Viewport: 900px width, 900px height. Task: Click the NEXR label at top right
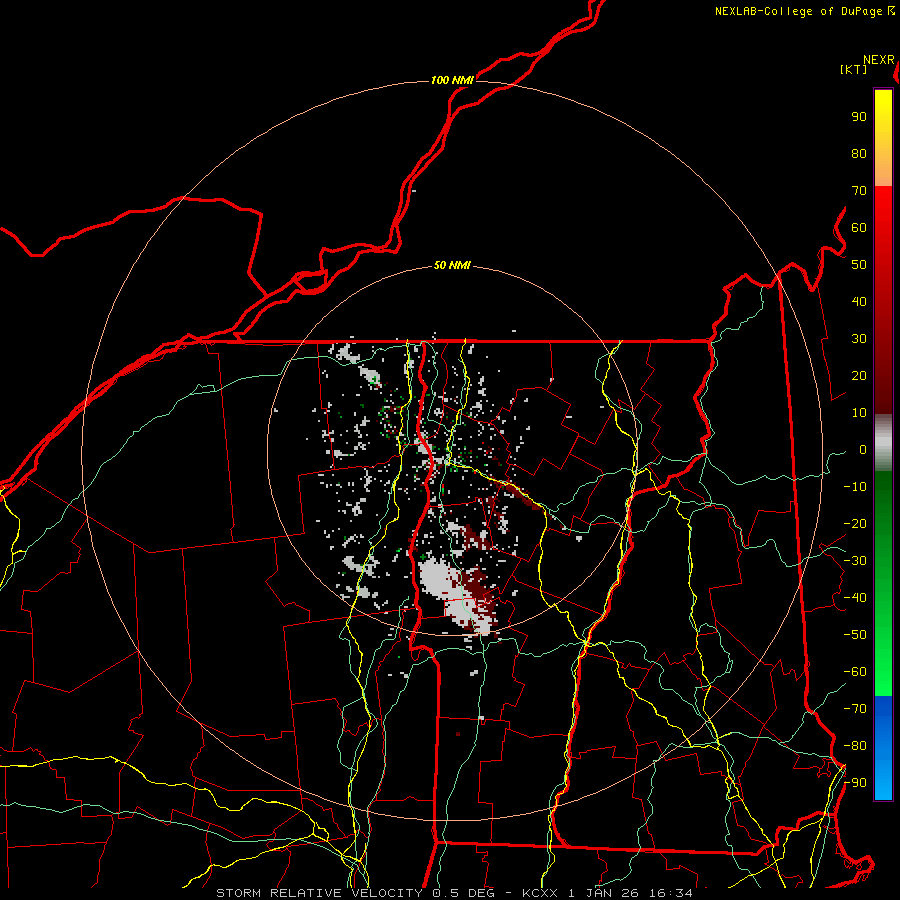879,60
